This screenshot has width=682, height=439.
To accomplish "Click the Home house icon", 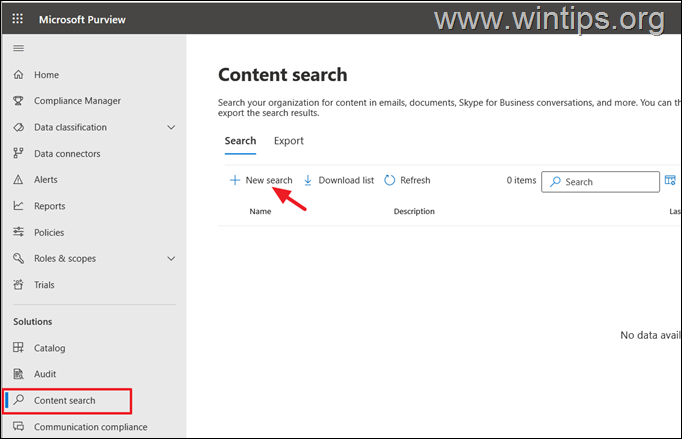I will pos(18,75).
